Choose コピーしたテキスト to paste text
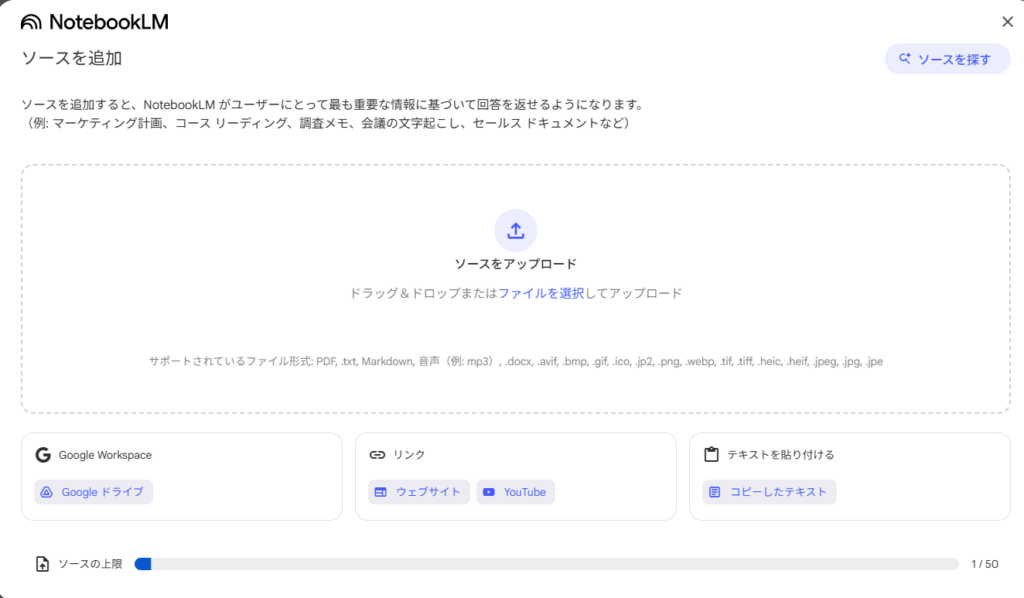Image resolution: width=1024 pixels, height=598 pixels. point(769,492)
